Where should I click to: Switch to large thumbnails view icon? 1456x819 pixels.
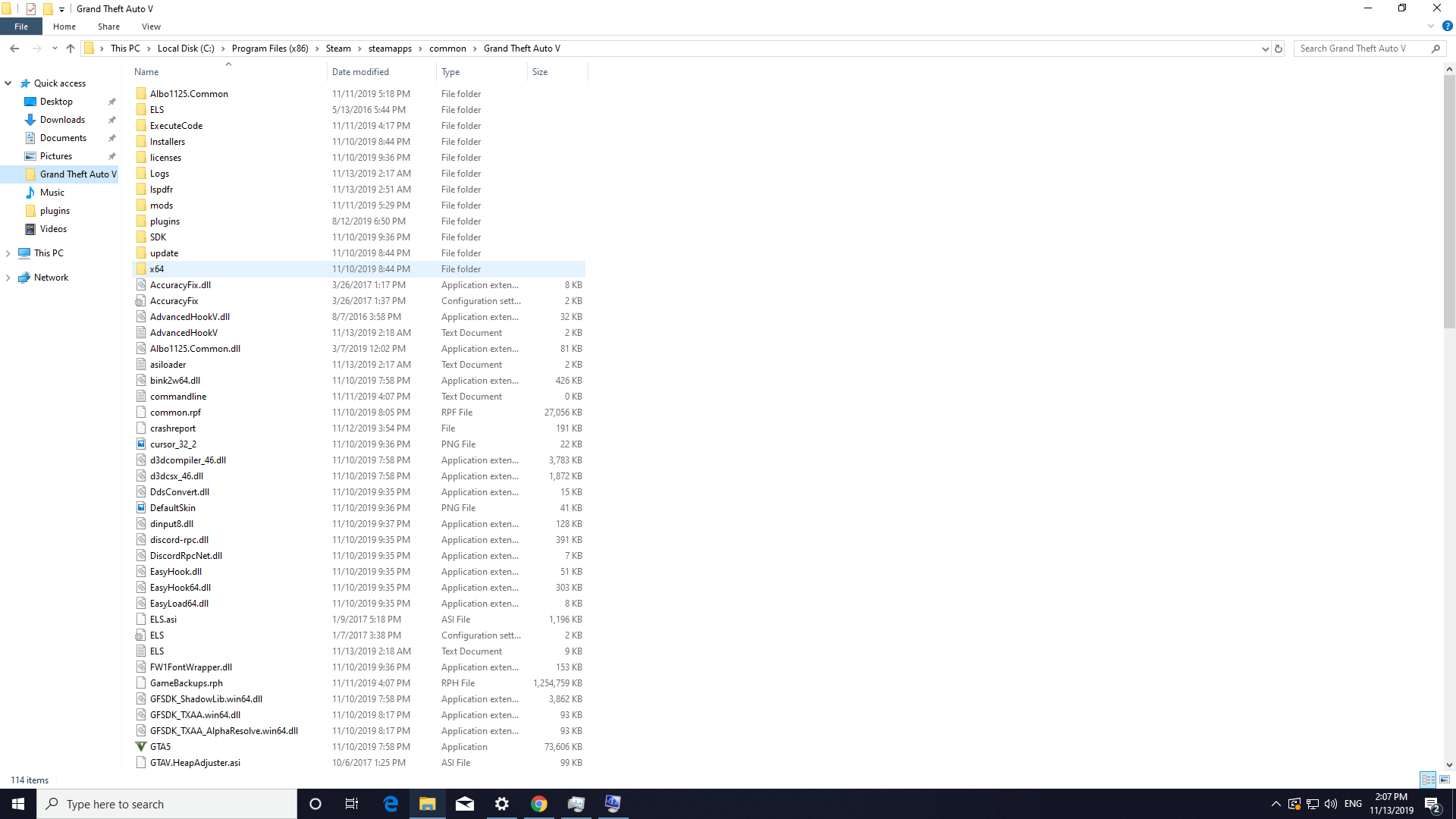1445,780
